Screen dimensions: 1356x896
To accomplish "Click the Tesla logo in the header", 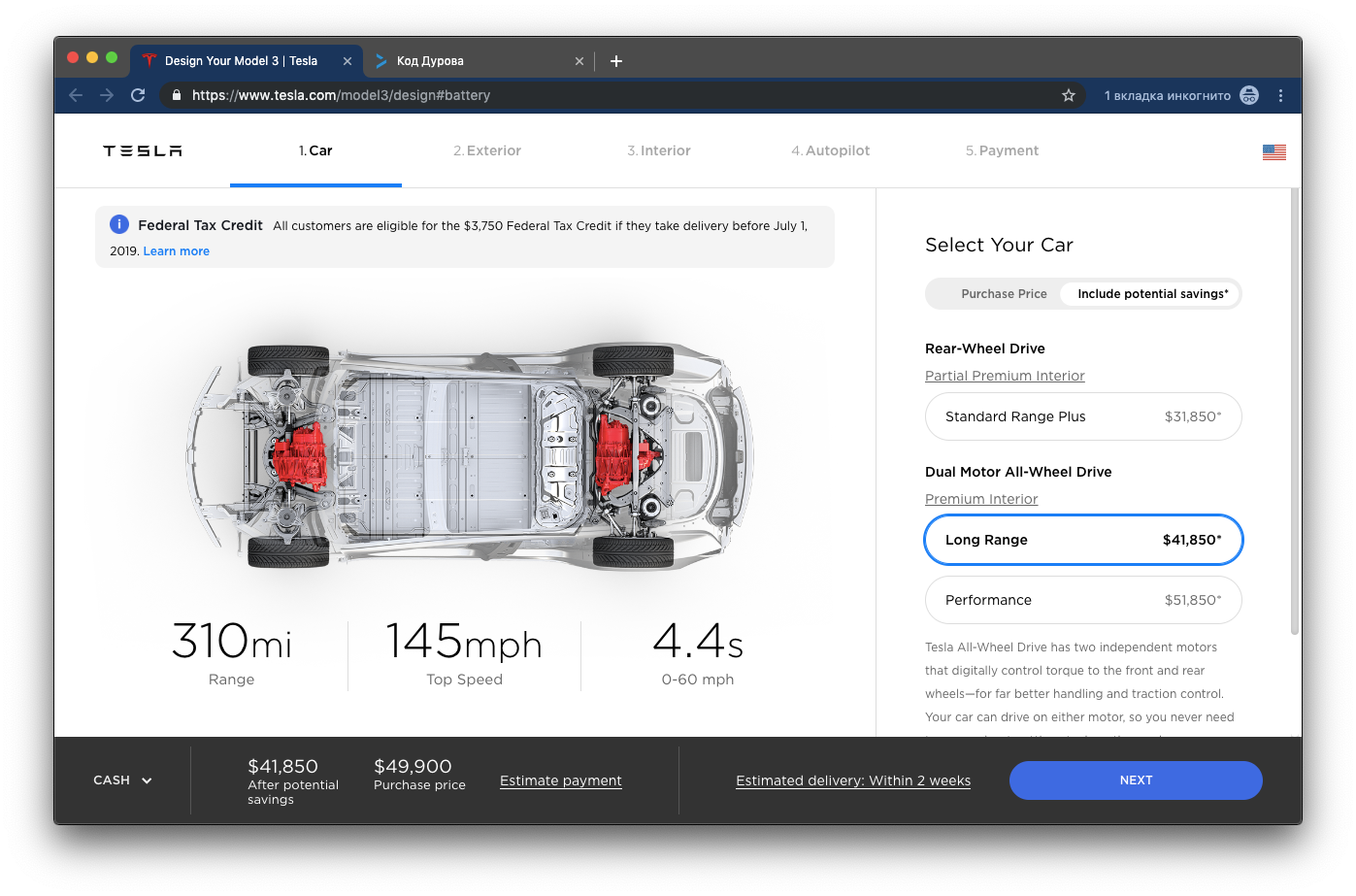I will [x=143, y=150].
